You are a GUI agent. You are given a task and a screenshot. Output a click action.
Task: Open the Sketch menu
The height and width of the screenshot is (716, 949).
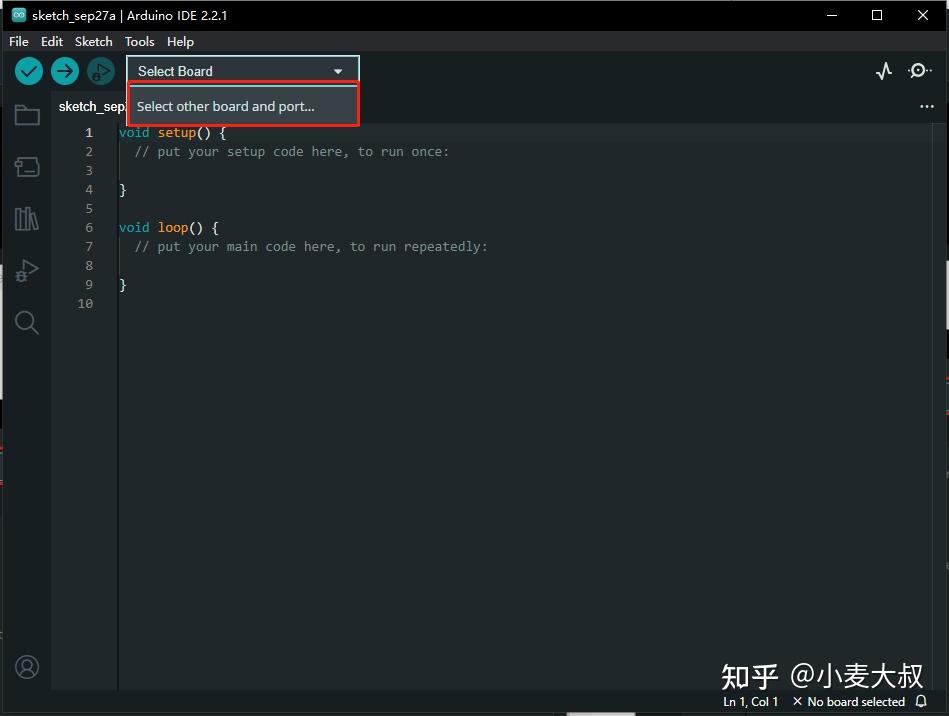[93, 41]
